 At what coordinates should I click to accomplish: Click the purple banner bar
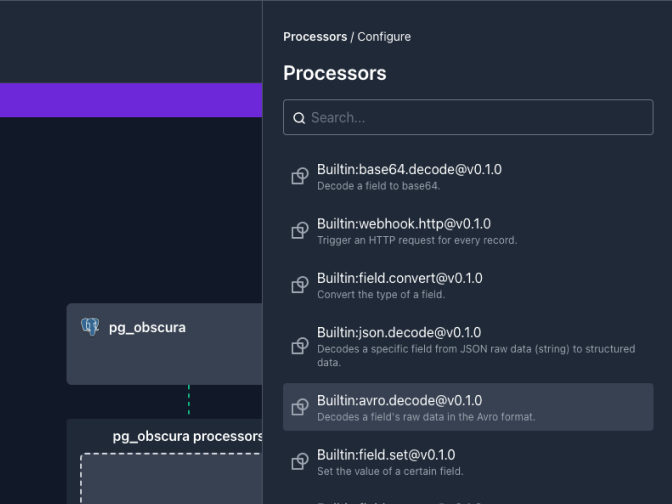point(131,100)
